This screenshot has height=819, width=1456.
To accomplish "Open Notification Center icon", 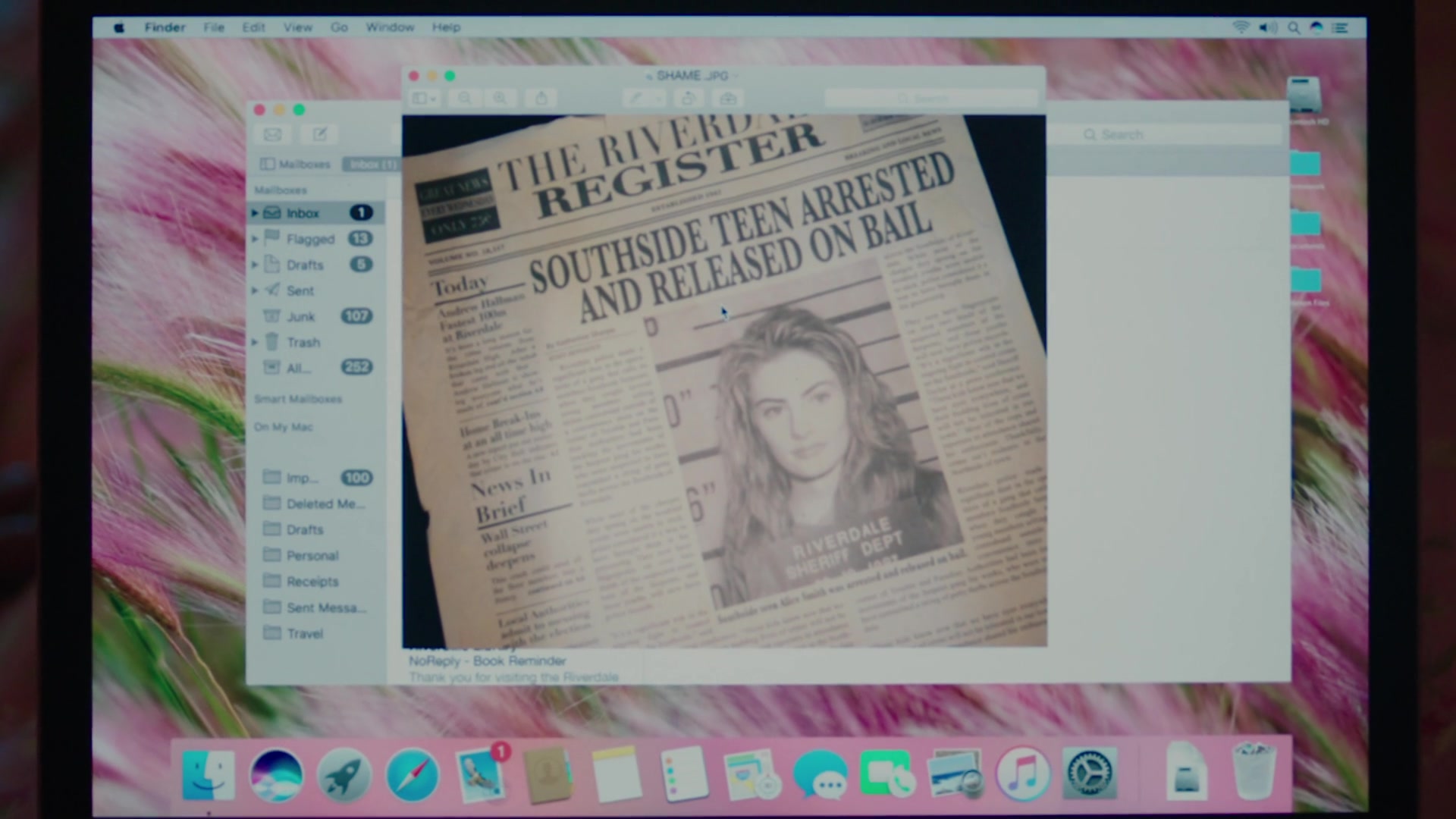I will tap(1340, 27).
